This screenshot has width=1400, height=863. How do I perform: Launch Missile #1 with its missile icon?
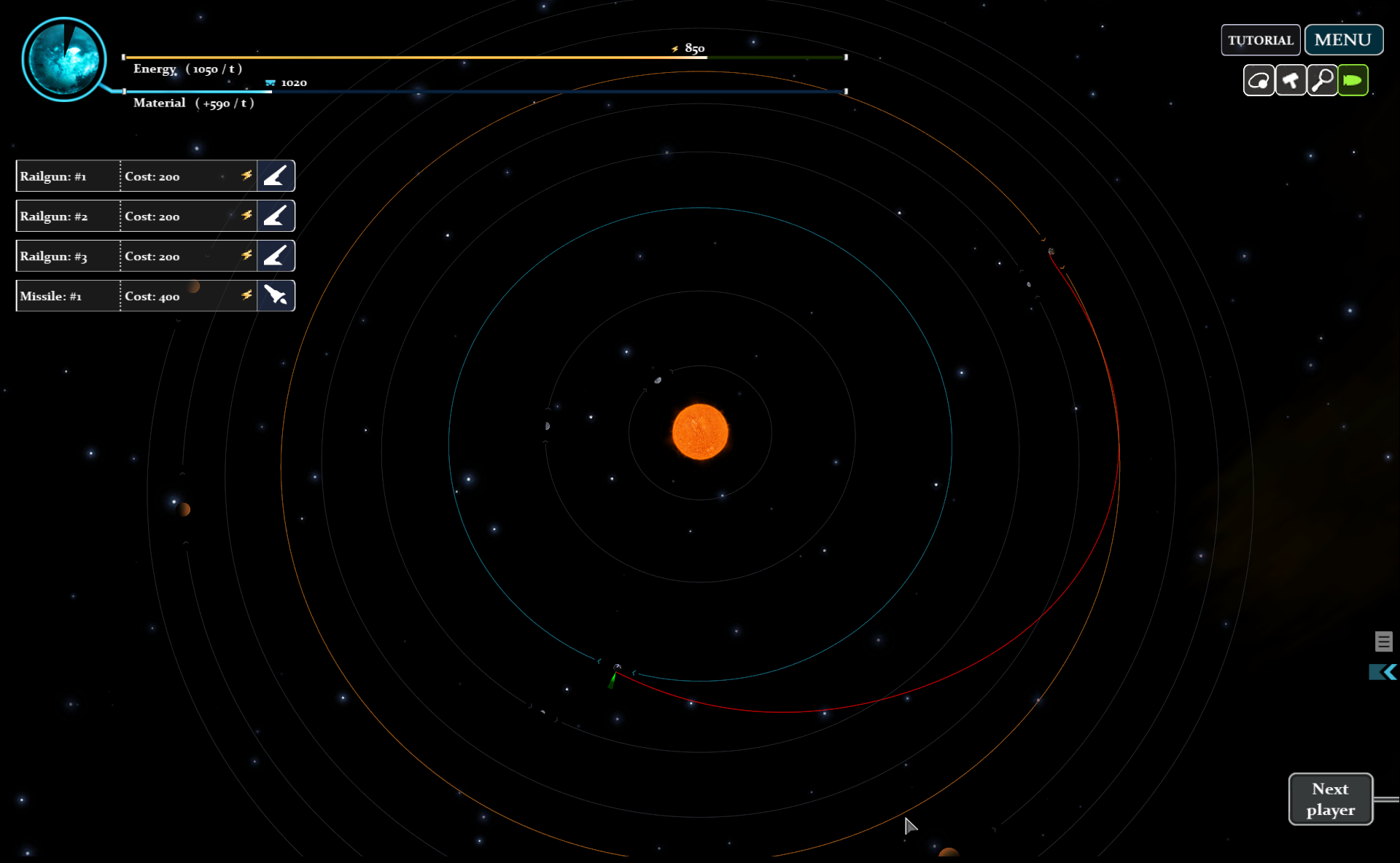click(x=276, y=296)
